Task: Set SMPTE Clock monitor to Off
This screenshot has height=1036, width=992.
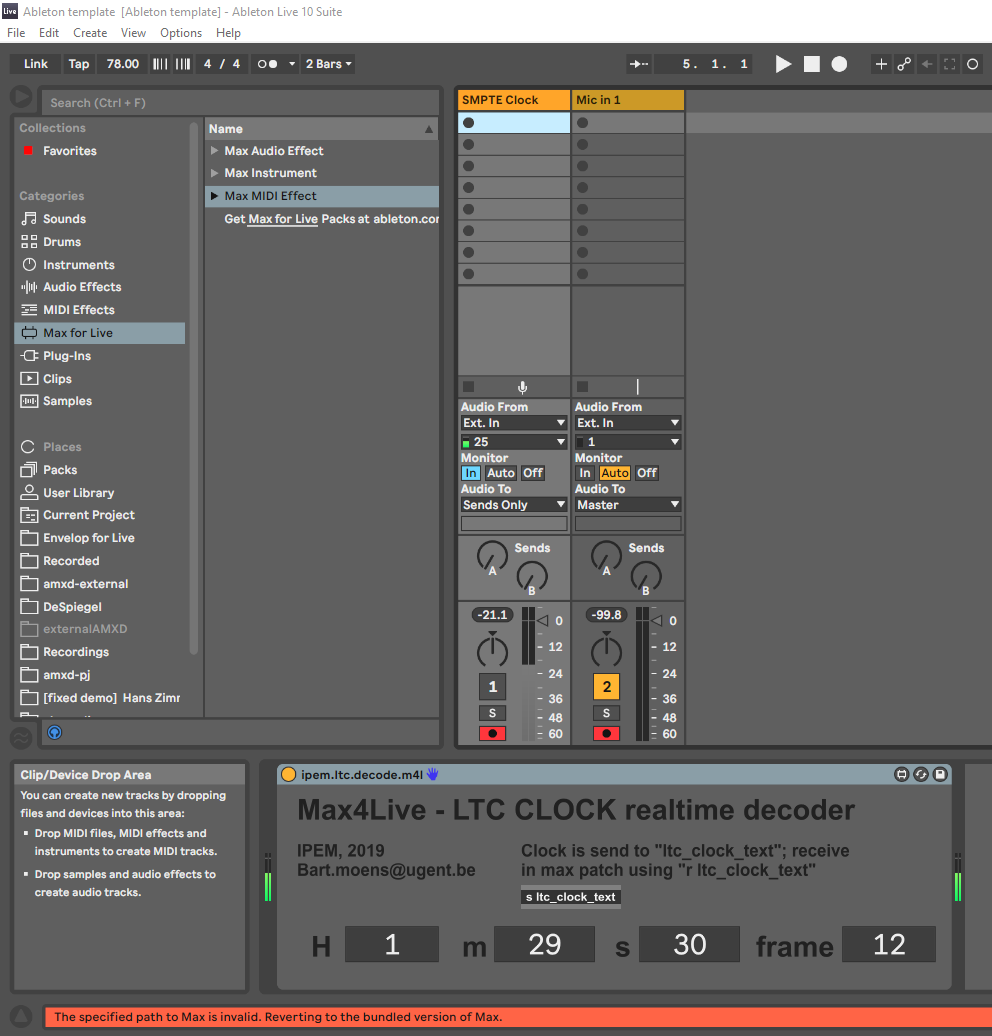Action: (x=533, y=473)
